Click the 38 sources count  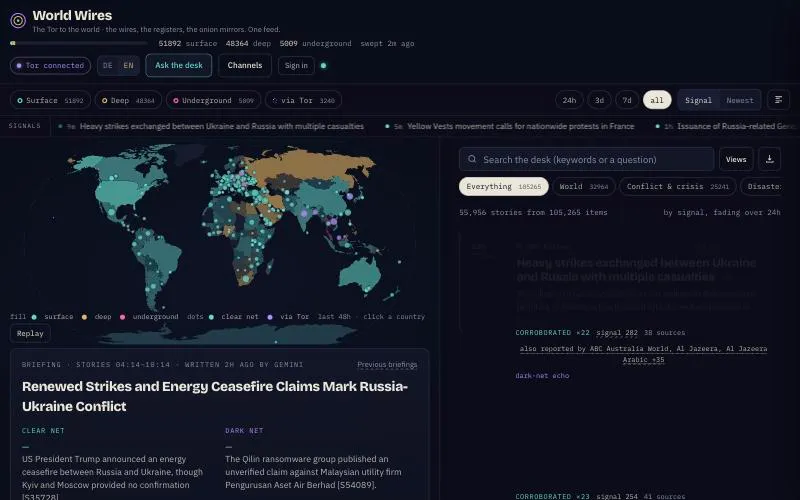(664, 333)
